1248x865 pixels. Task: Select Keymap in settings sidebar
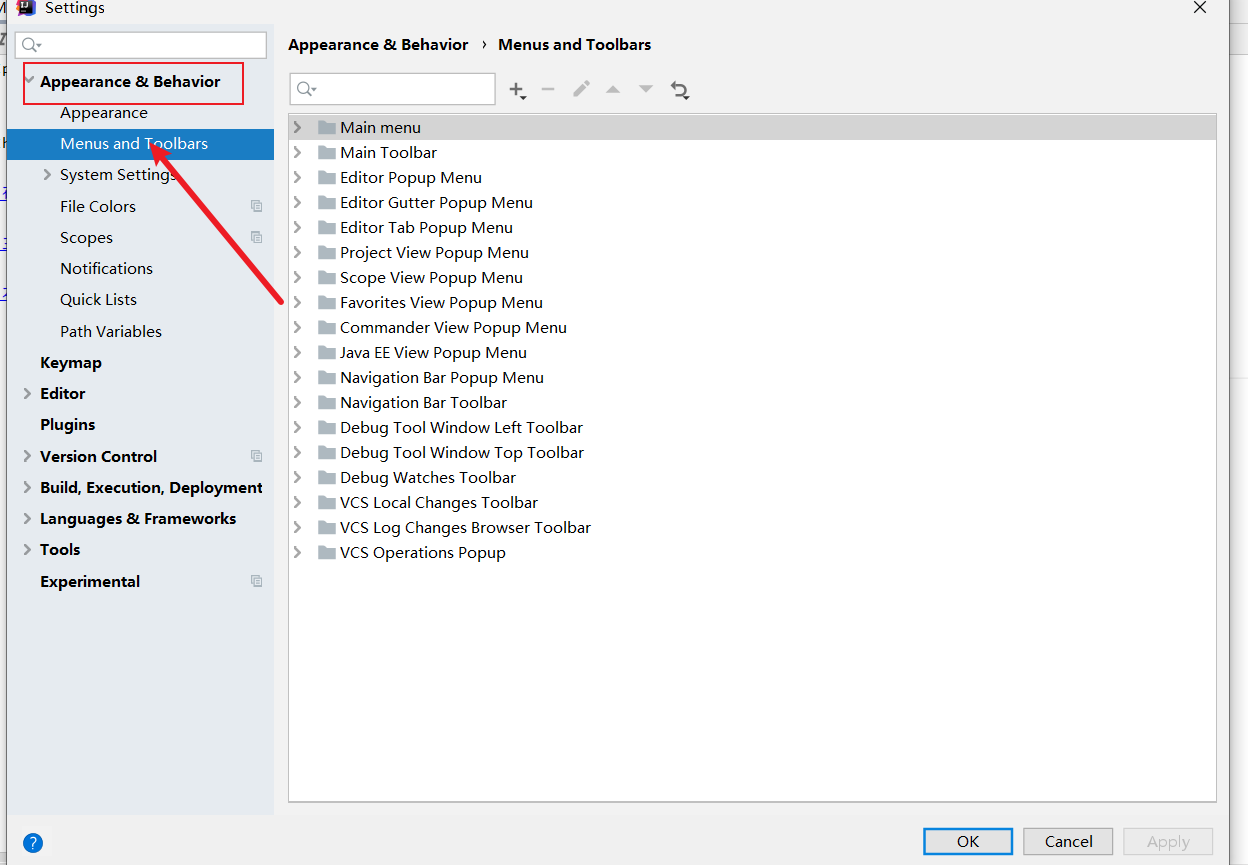point(71,362)
